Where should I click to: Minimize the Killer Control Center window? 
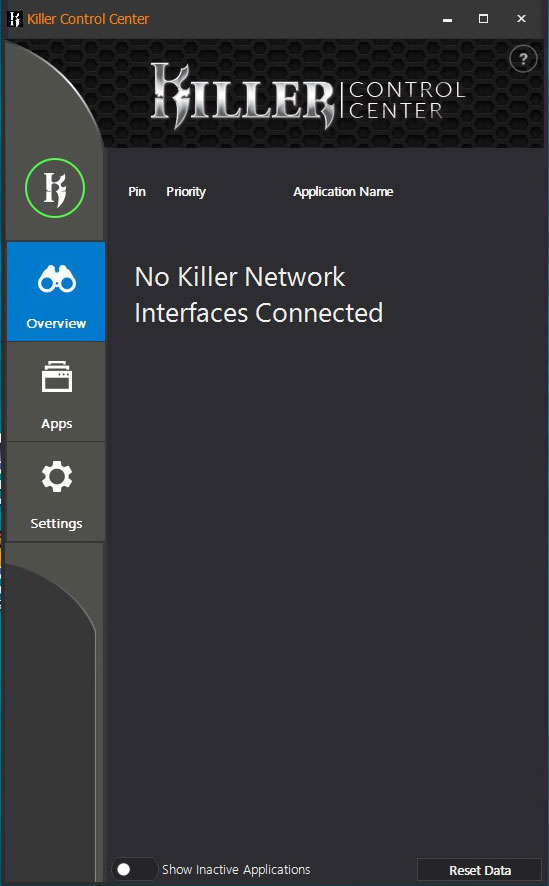[x=447, y=19]
